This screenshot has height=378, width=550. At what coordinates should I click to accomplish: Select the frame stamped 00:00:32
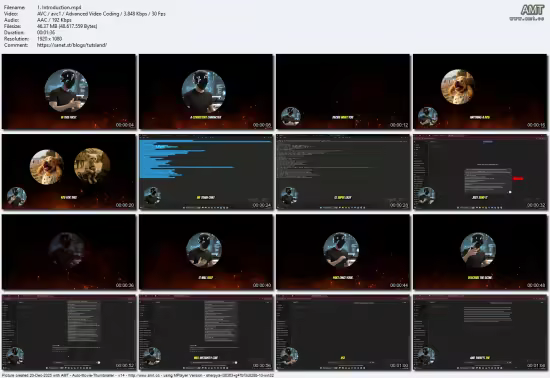pos(480,172)
